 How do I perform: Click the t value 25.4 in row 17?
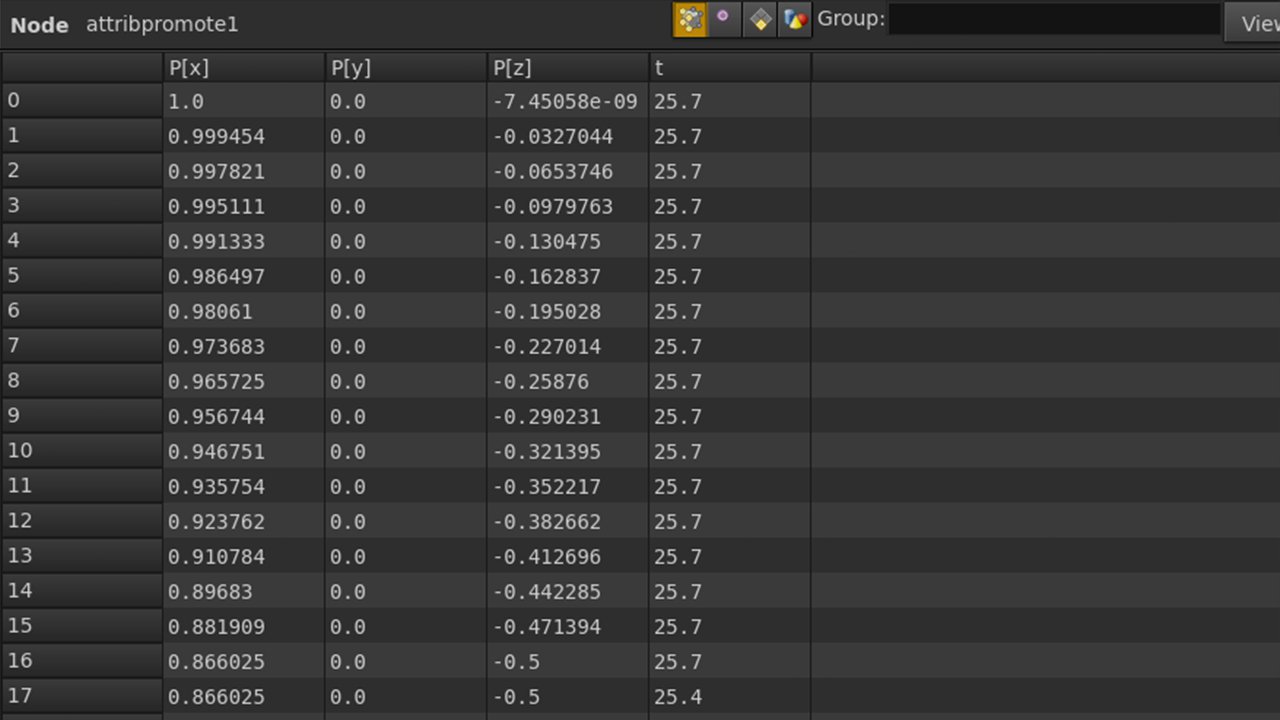click(678, 697)
